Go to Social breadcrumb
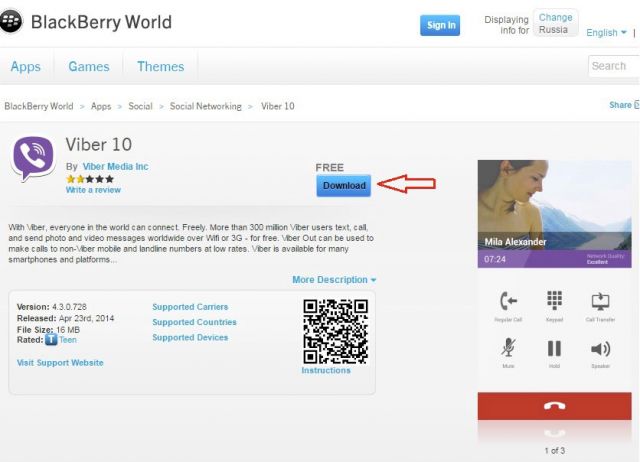Image resolution: width=640 pixels, height=462 pixels. tap(140, 106)
